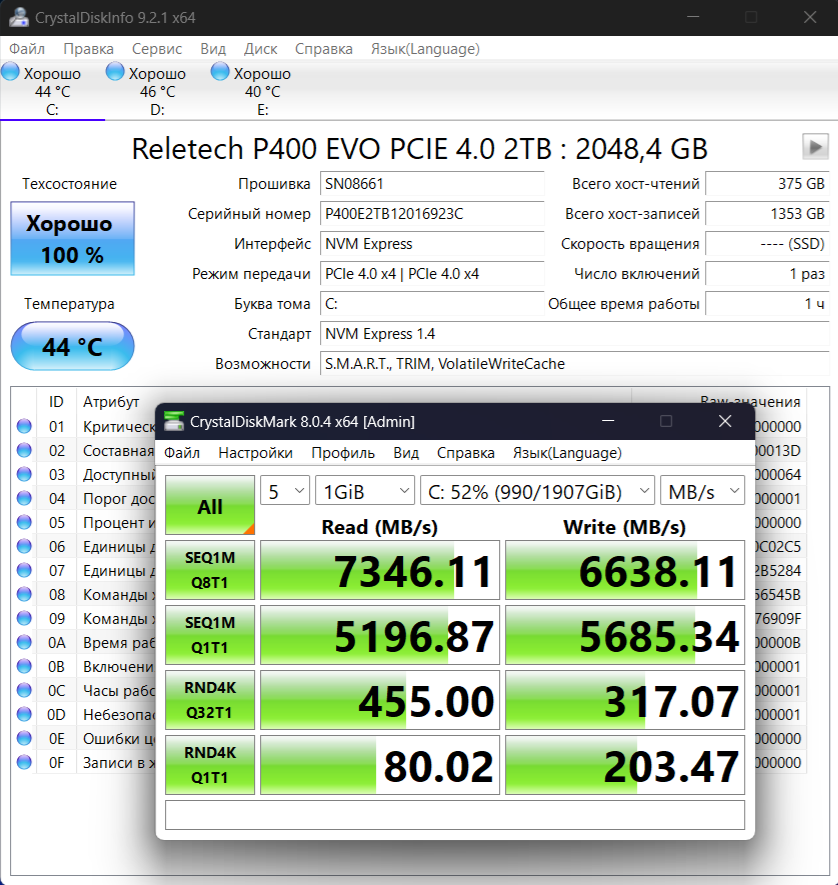The width and height of the screenshot is (838, 885).
Task: Open target drive dropdown C: 52%
Action: (x=537, y=491)
